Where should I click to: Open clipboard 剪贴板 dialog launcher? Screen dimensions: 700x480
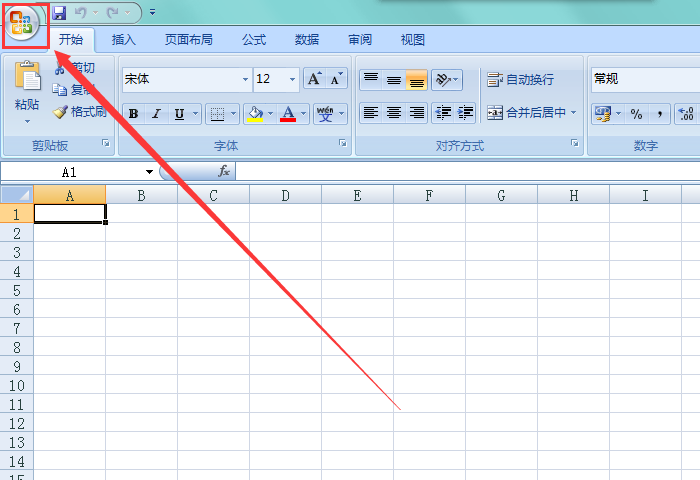(x=106, y=143)
